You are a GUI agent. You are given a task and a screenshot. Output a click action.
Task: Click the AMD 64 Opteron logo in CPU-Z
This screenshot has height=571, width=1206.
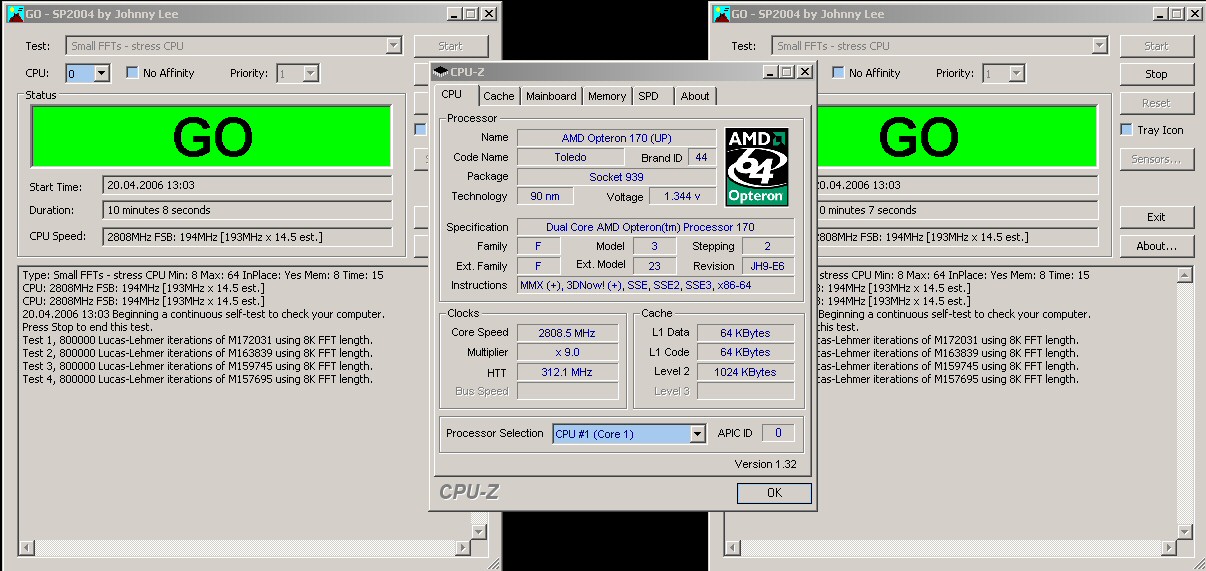(x=757, y=167)
